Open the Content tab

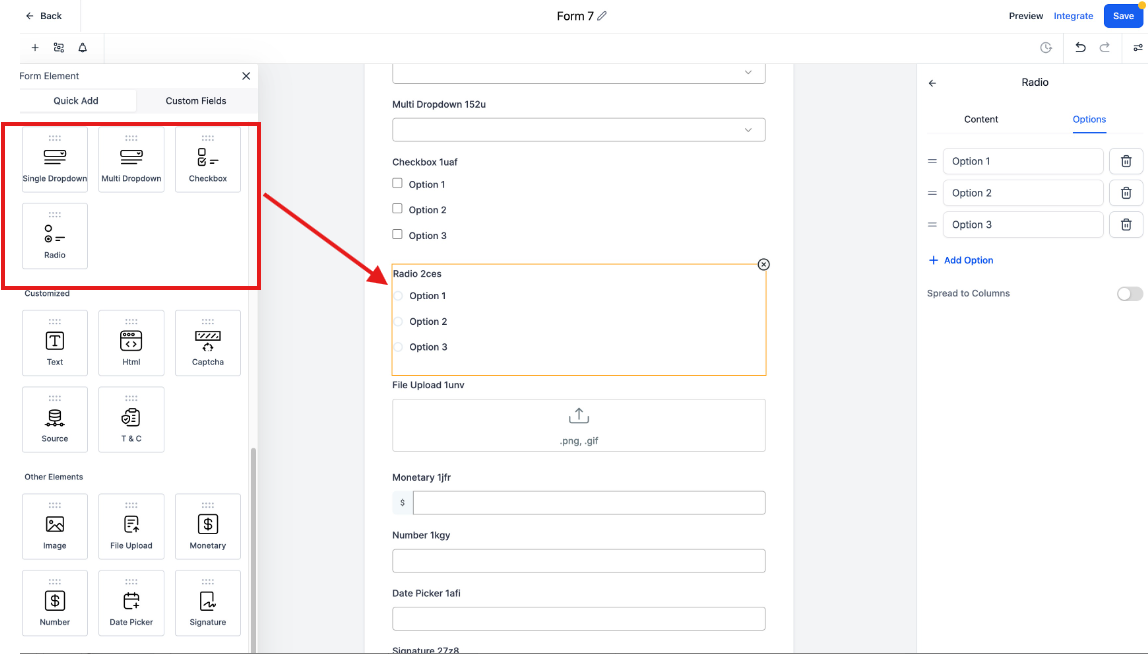981,119
